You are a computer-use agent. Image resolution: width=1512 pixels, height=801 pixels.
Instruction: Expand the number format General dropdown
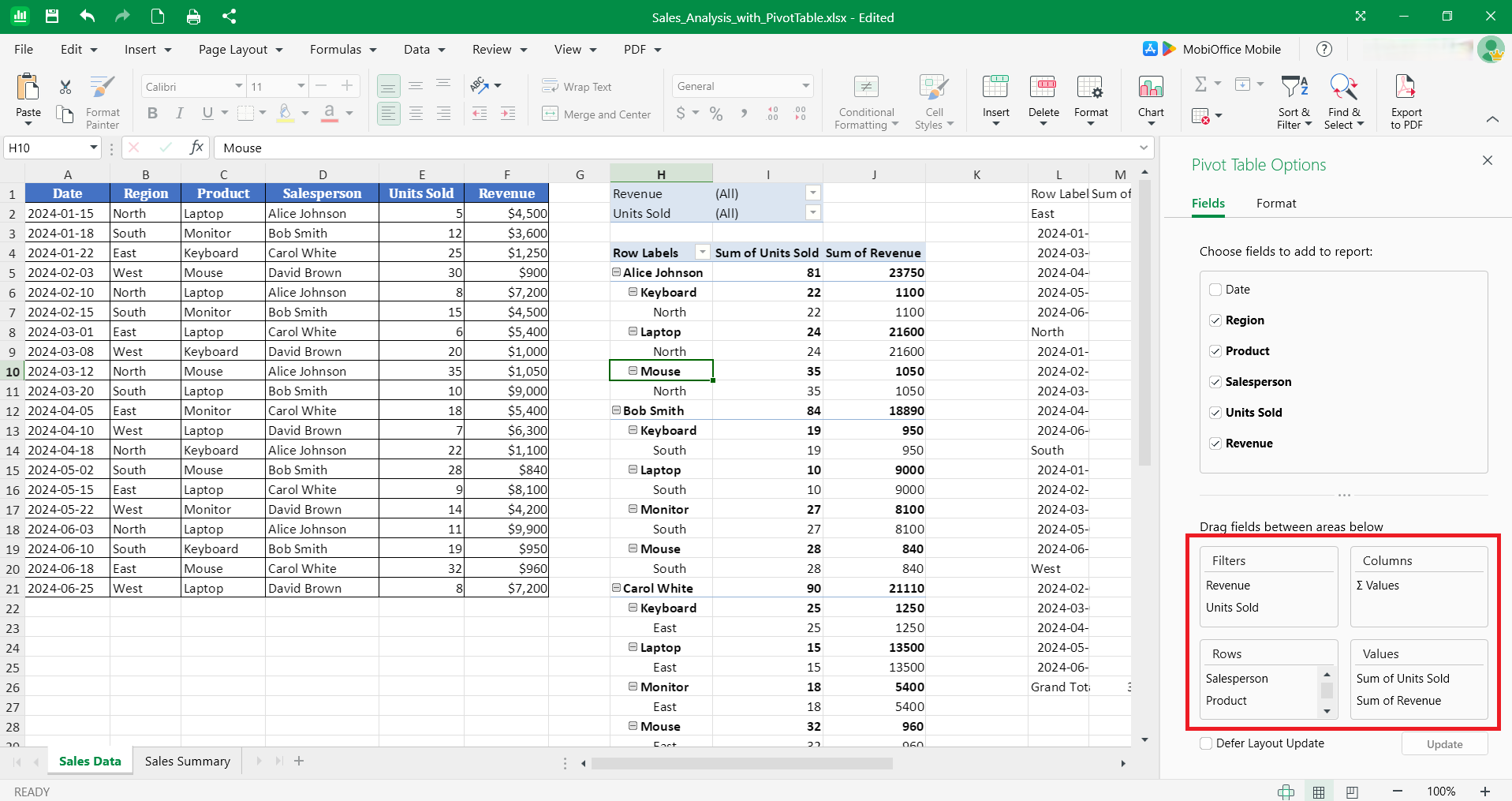(x=805, y=86)
